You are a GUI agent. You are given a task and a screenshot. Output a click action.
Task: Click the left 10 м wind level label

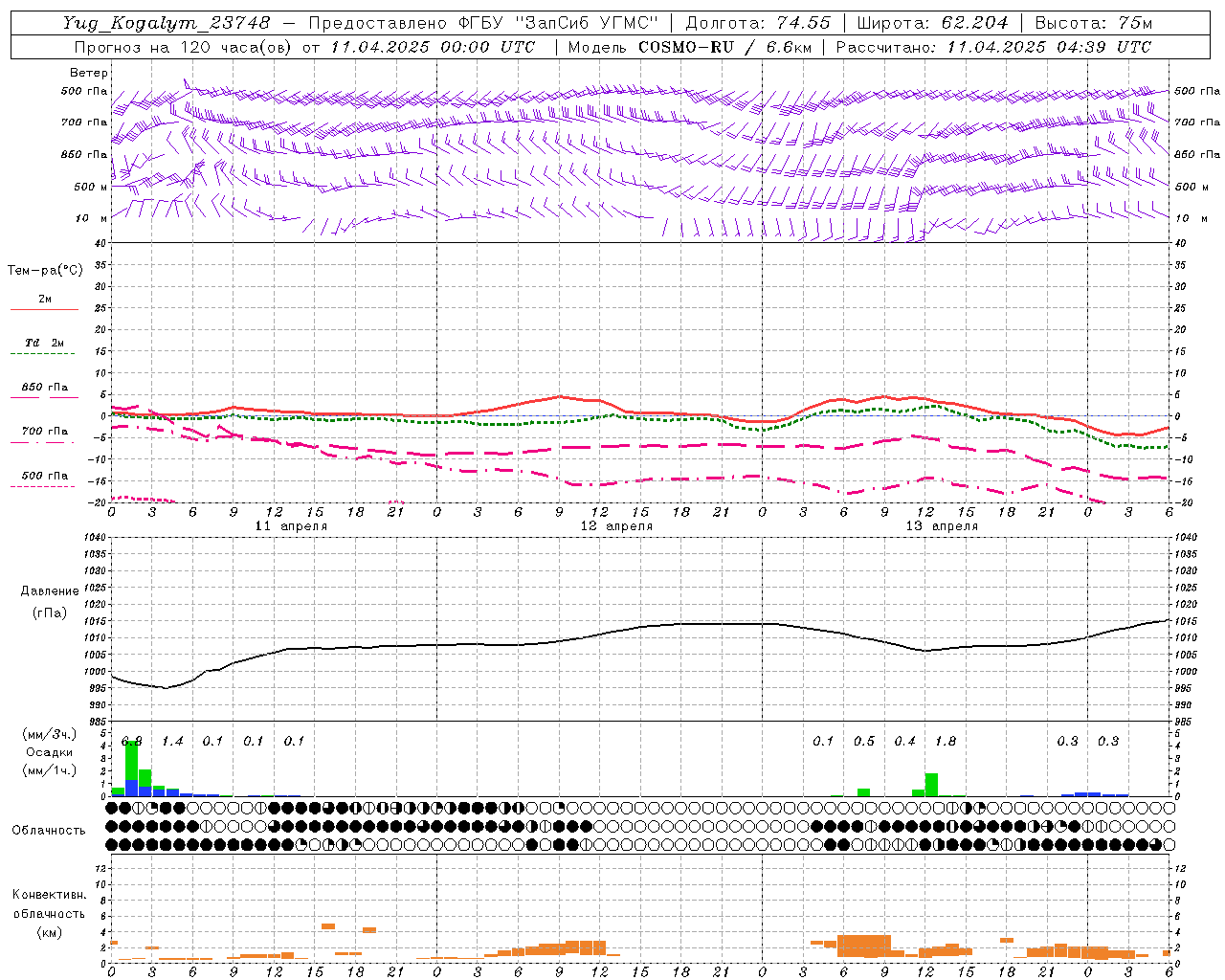92,219
